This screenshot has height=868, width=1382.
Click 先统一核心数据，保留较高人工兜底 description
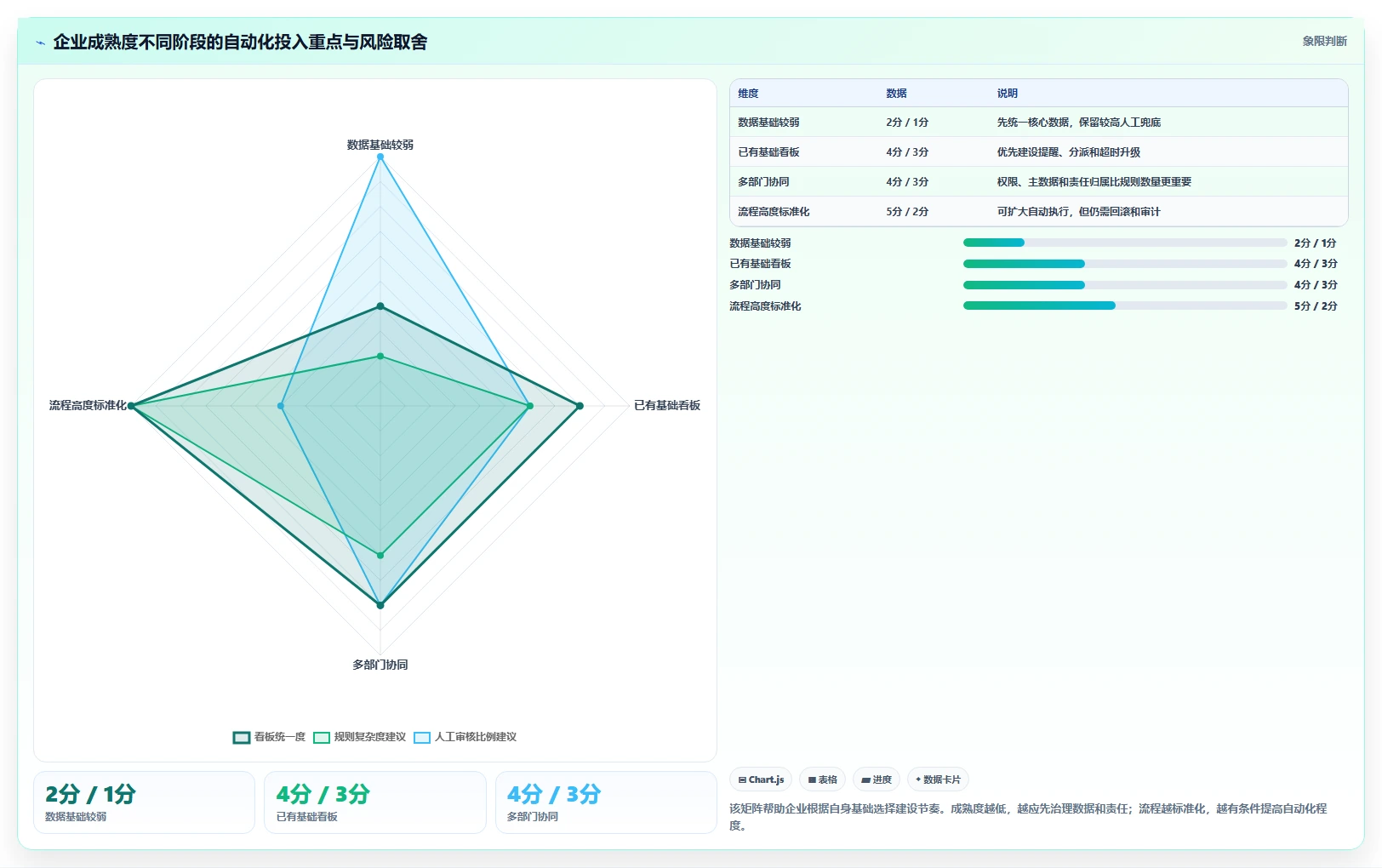coord(1079,123)
